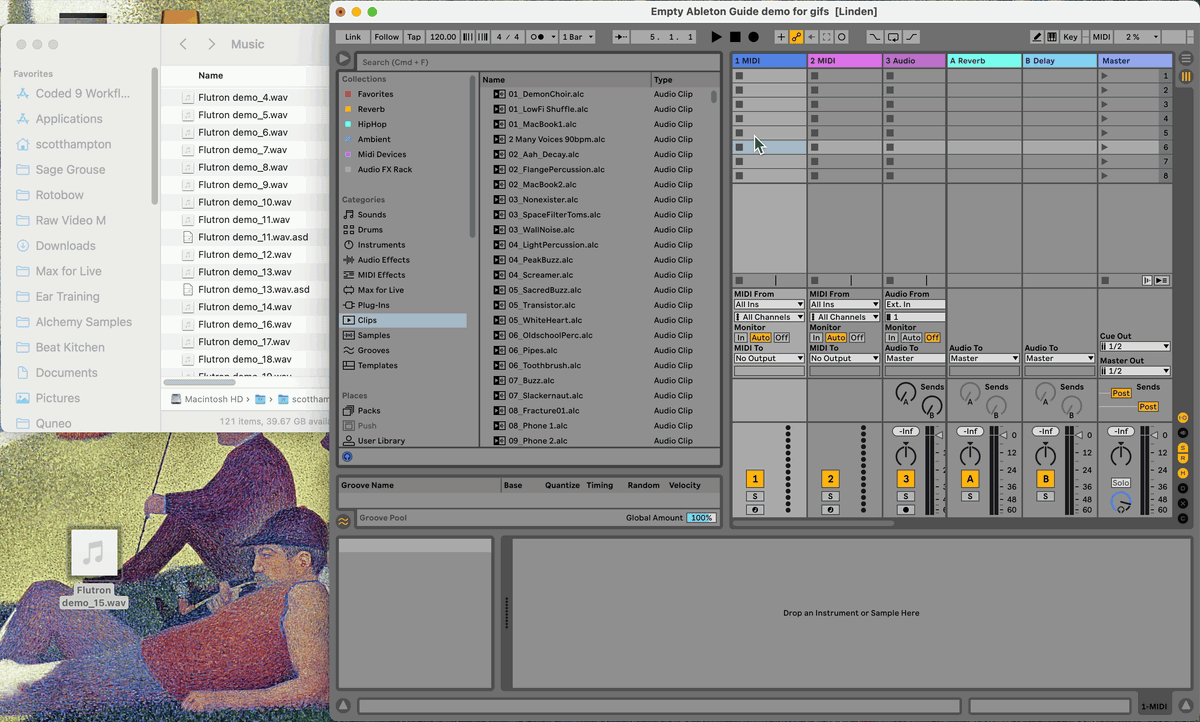
Task: Toggle the Arrangement Record button
Action: click(x=754, y=37)
